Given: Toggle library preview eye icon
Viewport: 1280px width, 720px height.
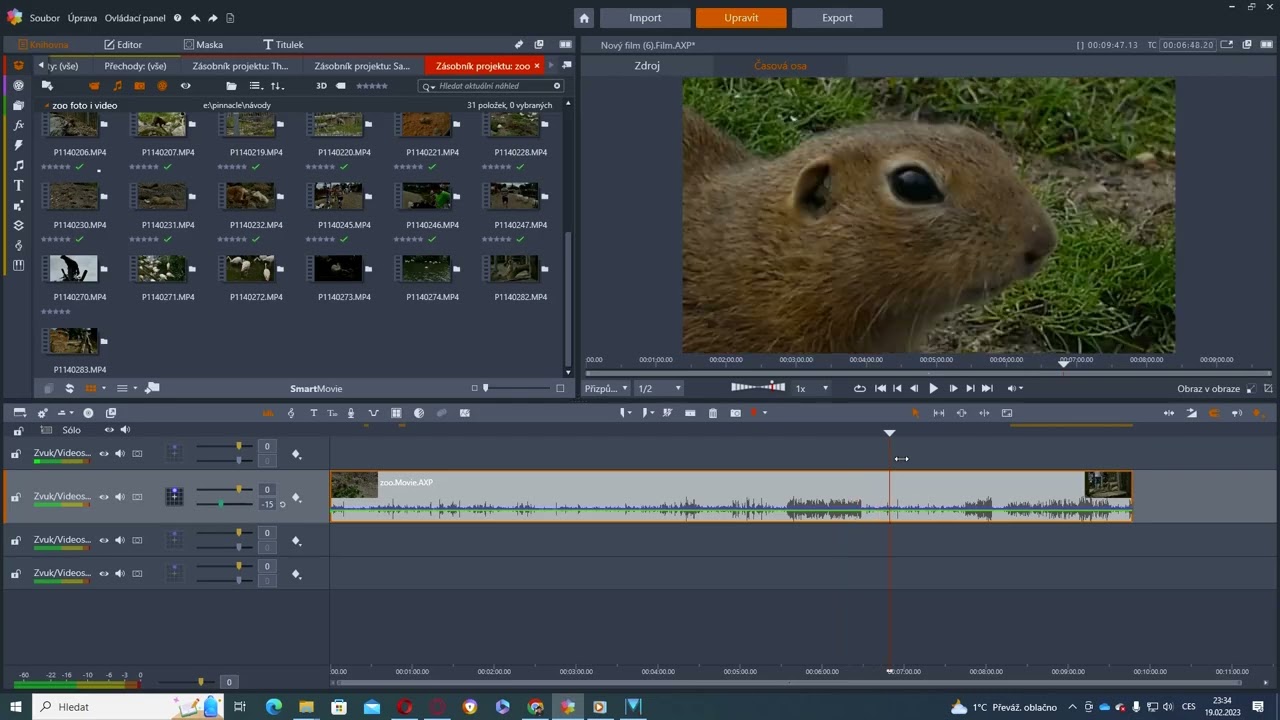Looking at the screenshot, I should (185, 86).
